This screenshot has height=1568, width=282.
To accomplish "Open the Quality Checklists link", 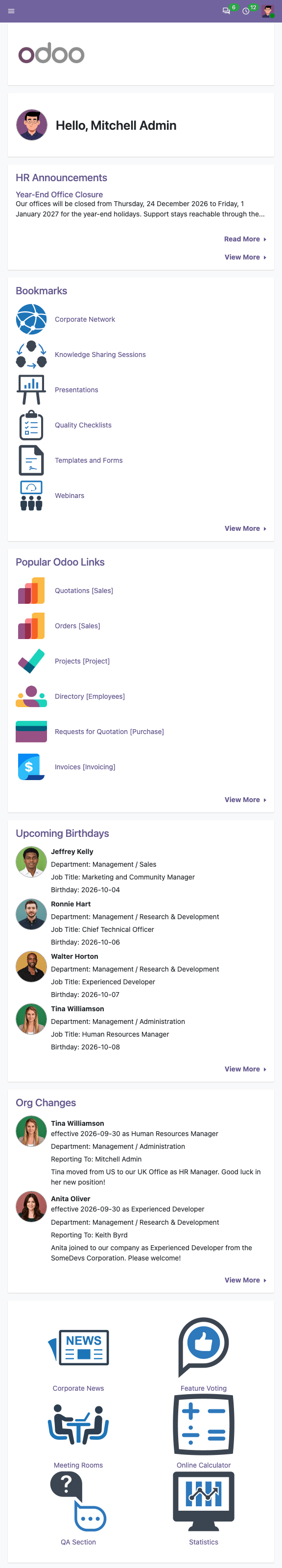I will click(83, 426).
